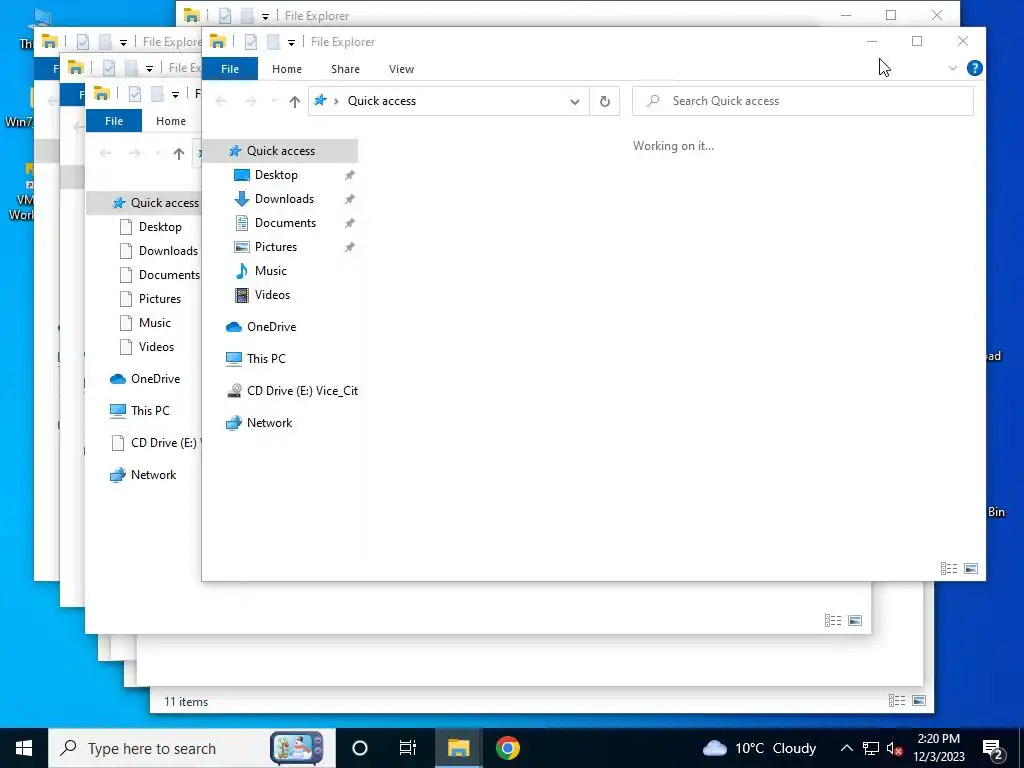Click the address bar chevron before Quick access
This screenshot has height=768, width=1024.
(336, 101)
